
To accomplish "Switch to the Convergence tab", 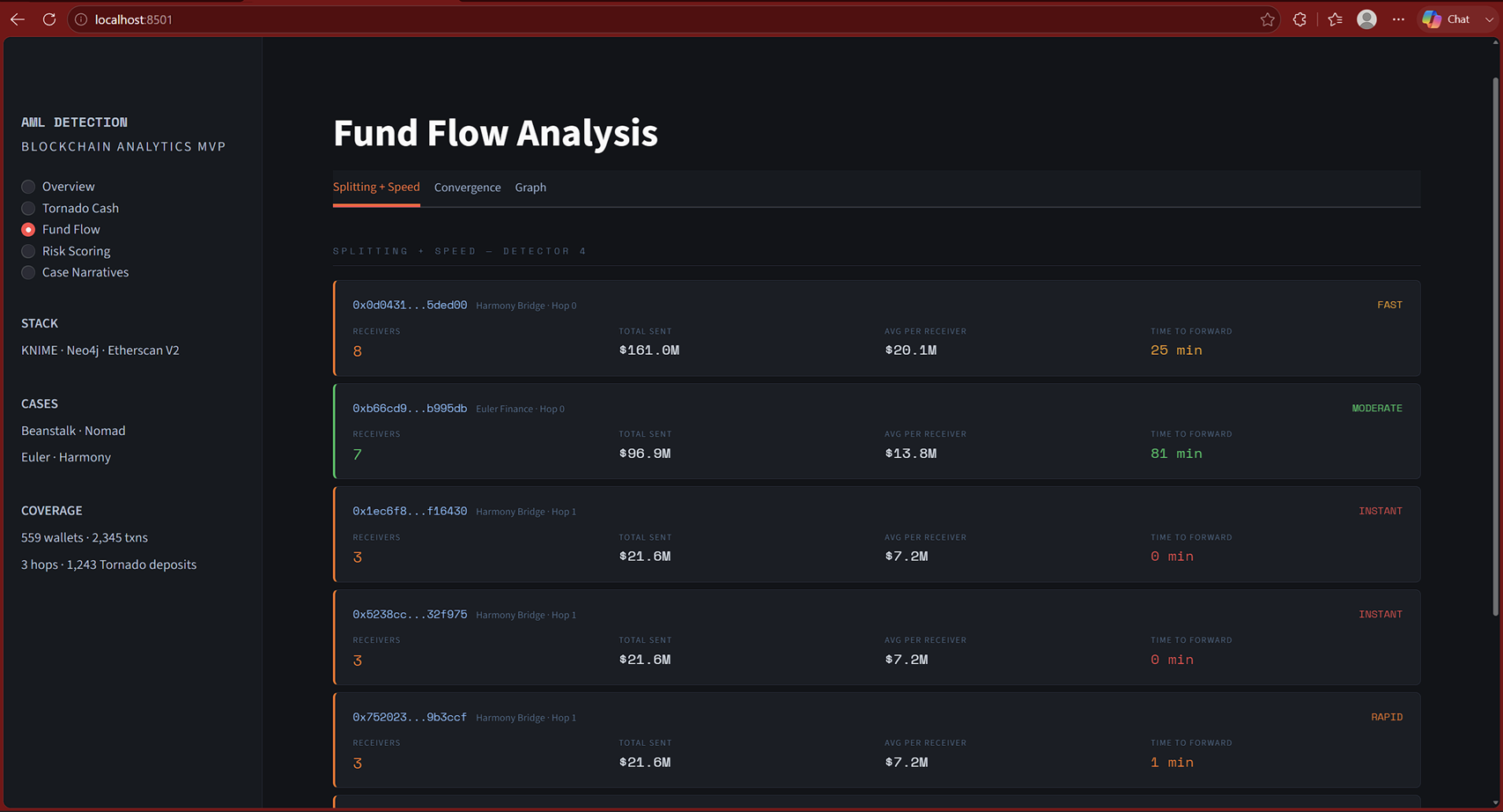I will pyautogui.click(x=467, y=187).
